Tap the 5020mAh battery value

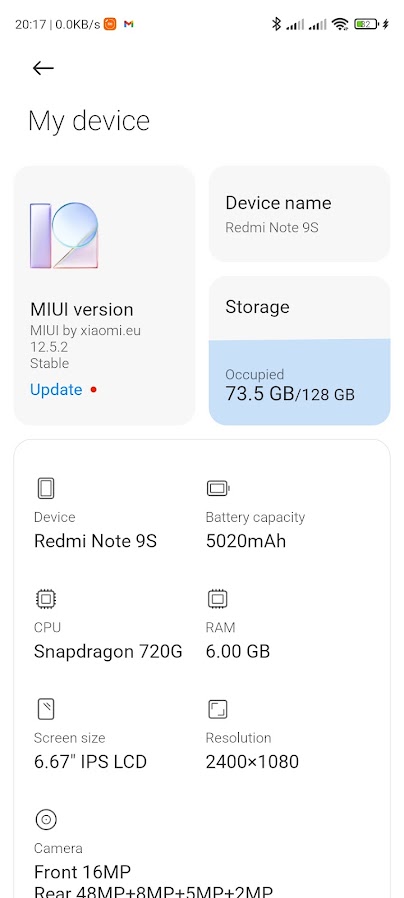tap(246, 541)
